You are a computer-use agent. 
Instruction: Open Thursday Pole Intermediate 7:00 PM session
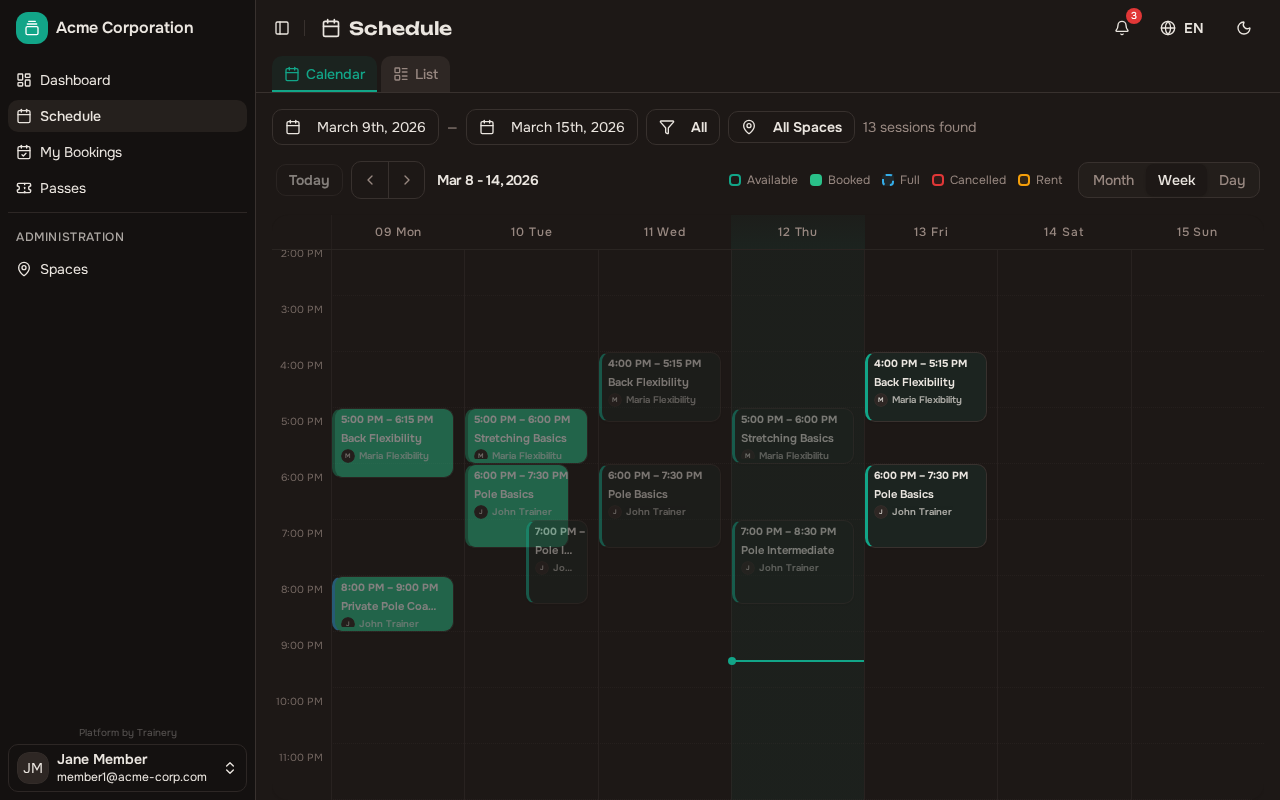click(x=793, y=562)
